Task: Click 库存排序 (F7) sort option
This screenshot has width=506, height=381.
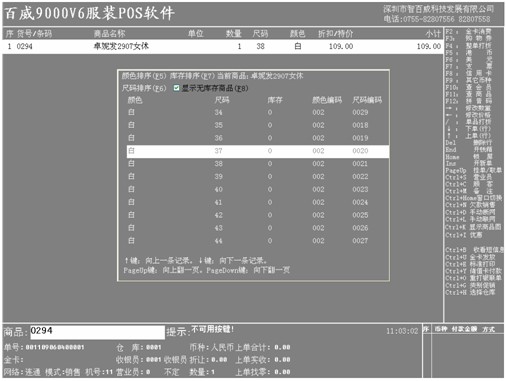Action: pyautogui.click(x=192, y=76)
